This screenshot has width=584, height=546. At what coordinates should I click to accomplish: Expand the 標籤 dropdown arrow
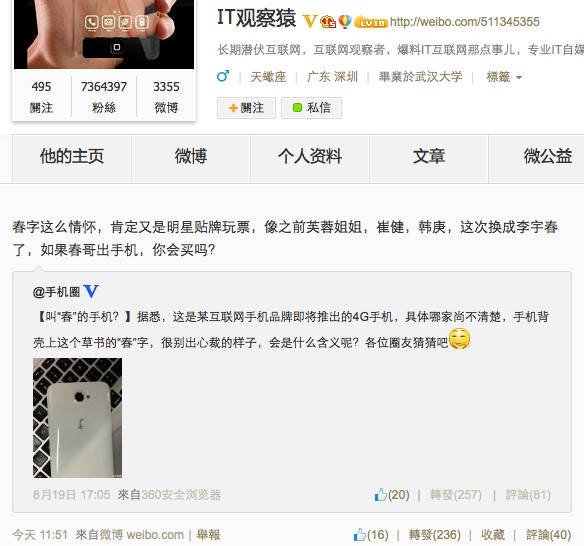coord(519,77)
